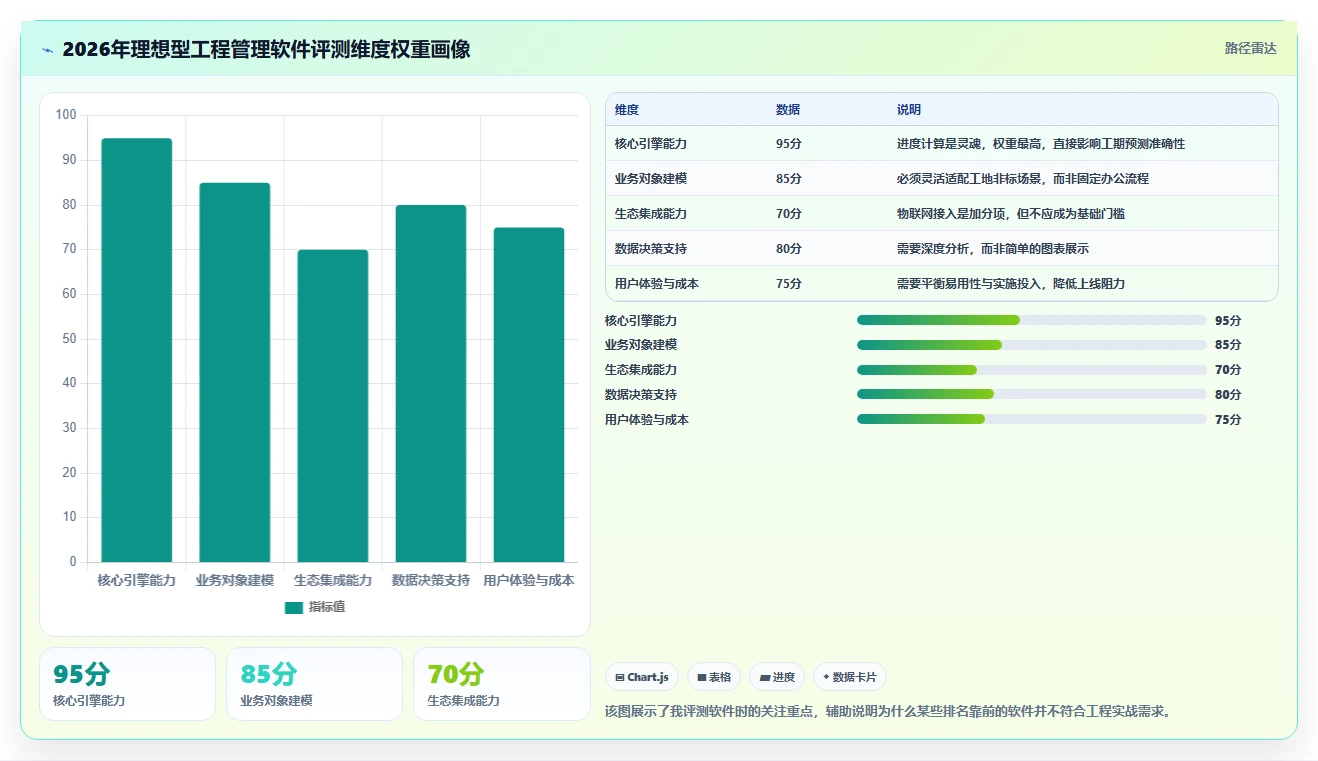
Task: Click the lightning icon beside the title
Action: 48,50
